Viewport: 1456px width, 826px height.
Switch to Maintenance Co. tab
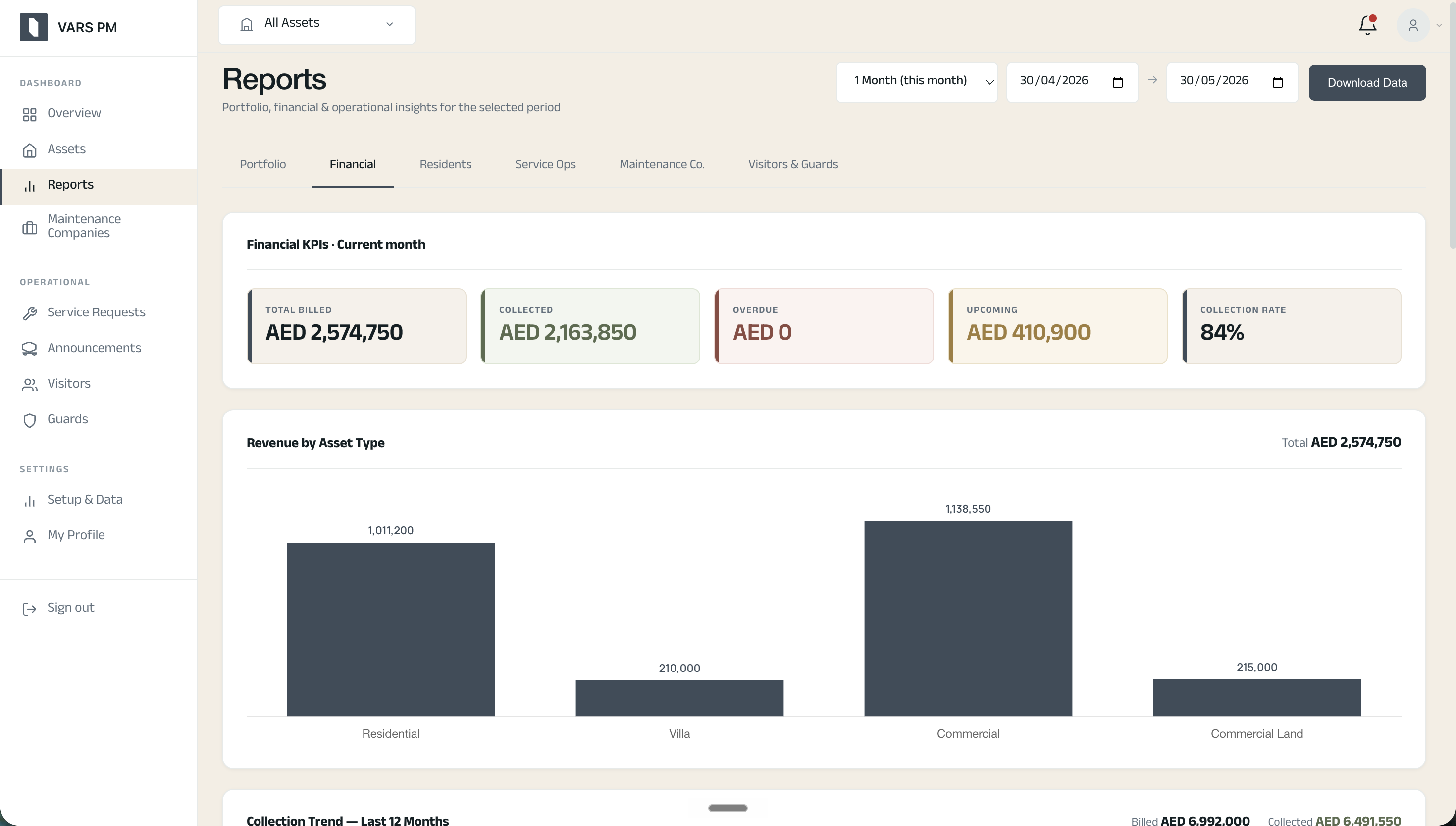[x=661, y=164]
